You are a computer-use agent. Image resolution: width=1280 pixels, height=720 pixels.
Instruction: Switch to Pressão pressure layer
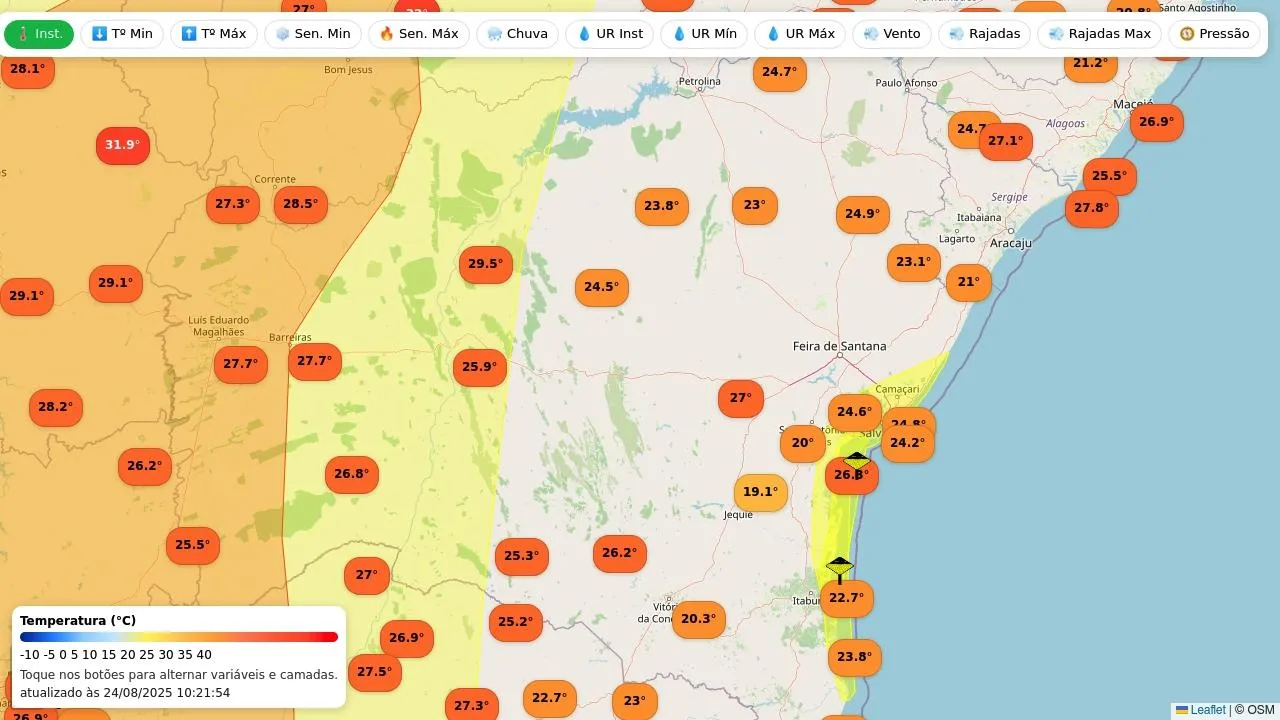coord(1214,34)
